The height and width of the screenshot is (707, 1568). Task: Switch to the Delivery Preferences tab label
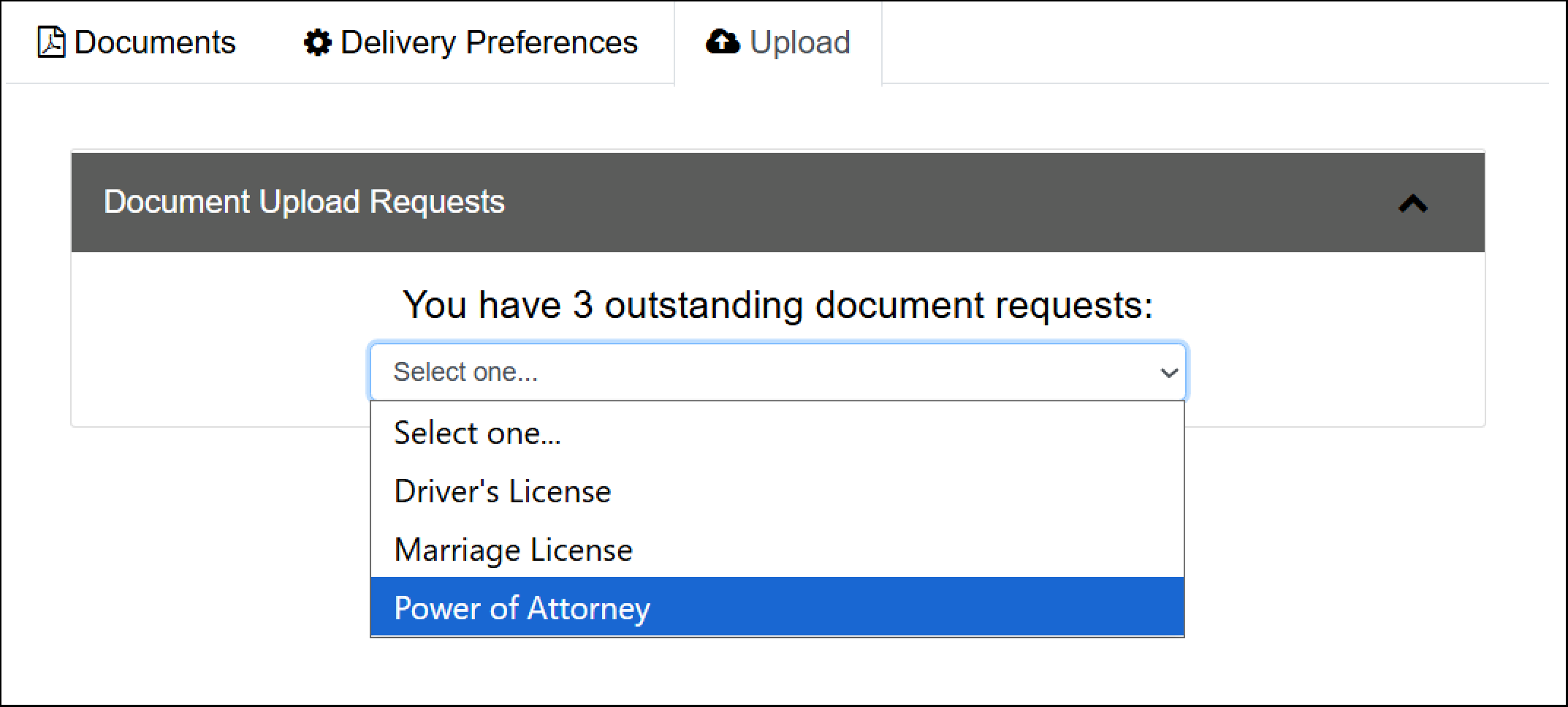coord(489,42)
